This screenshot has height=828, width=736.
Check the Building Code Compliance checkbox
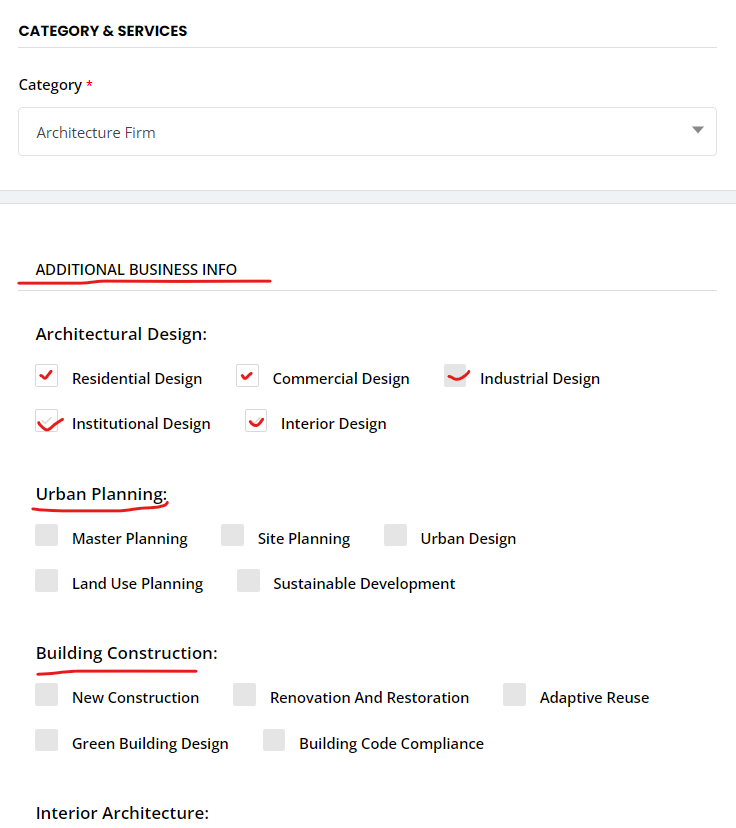point(274,740)
